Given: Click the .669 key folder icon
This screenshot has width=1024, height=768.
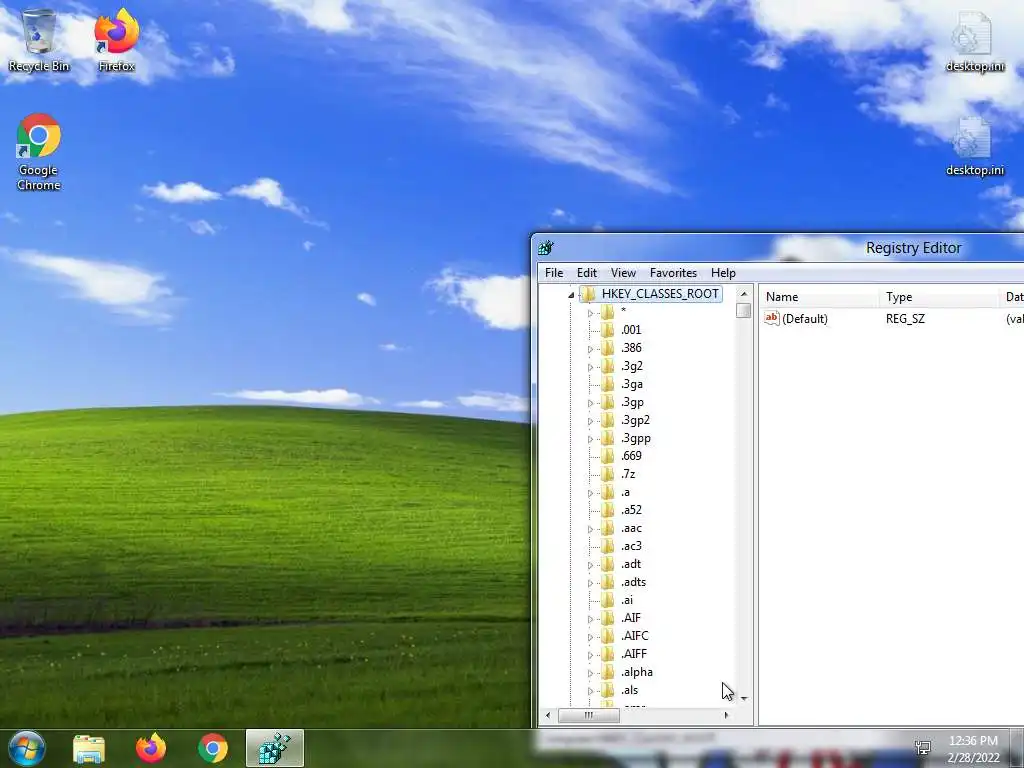Looking at the screenshot, I should point(608,456).
